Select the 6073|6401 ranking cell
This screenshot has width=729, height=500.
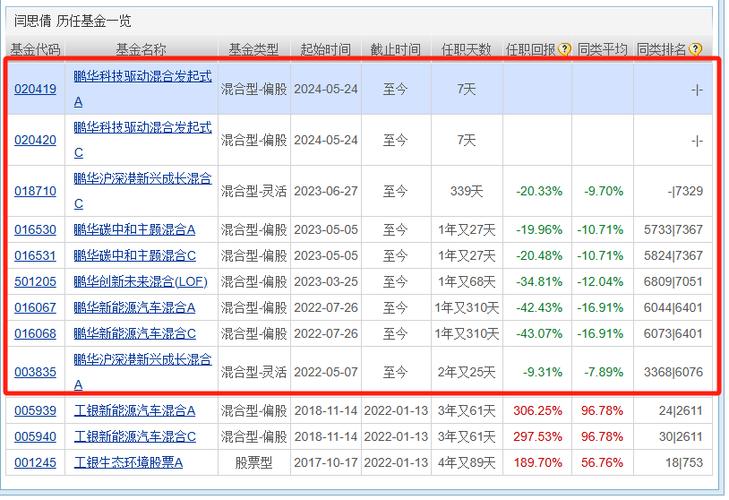(x=673, y=334)
